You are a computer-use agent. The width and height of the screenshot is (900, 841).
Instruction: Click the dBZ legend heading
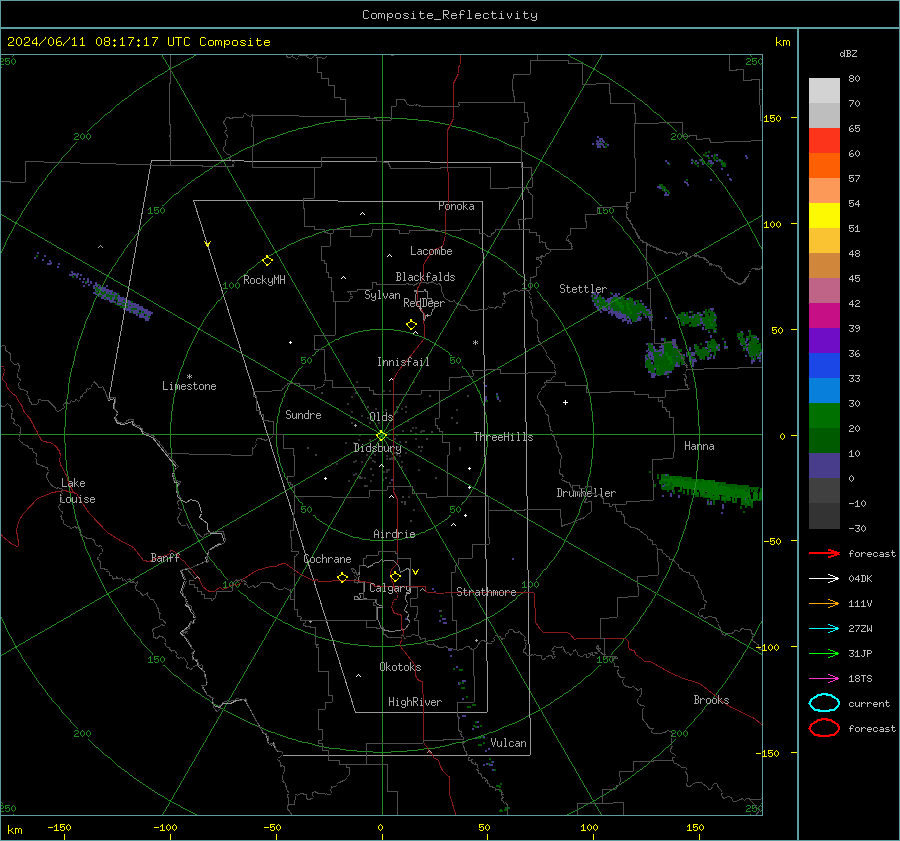click(x=848, y=54)
